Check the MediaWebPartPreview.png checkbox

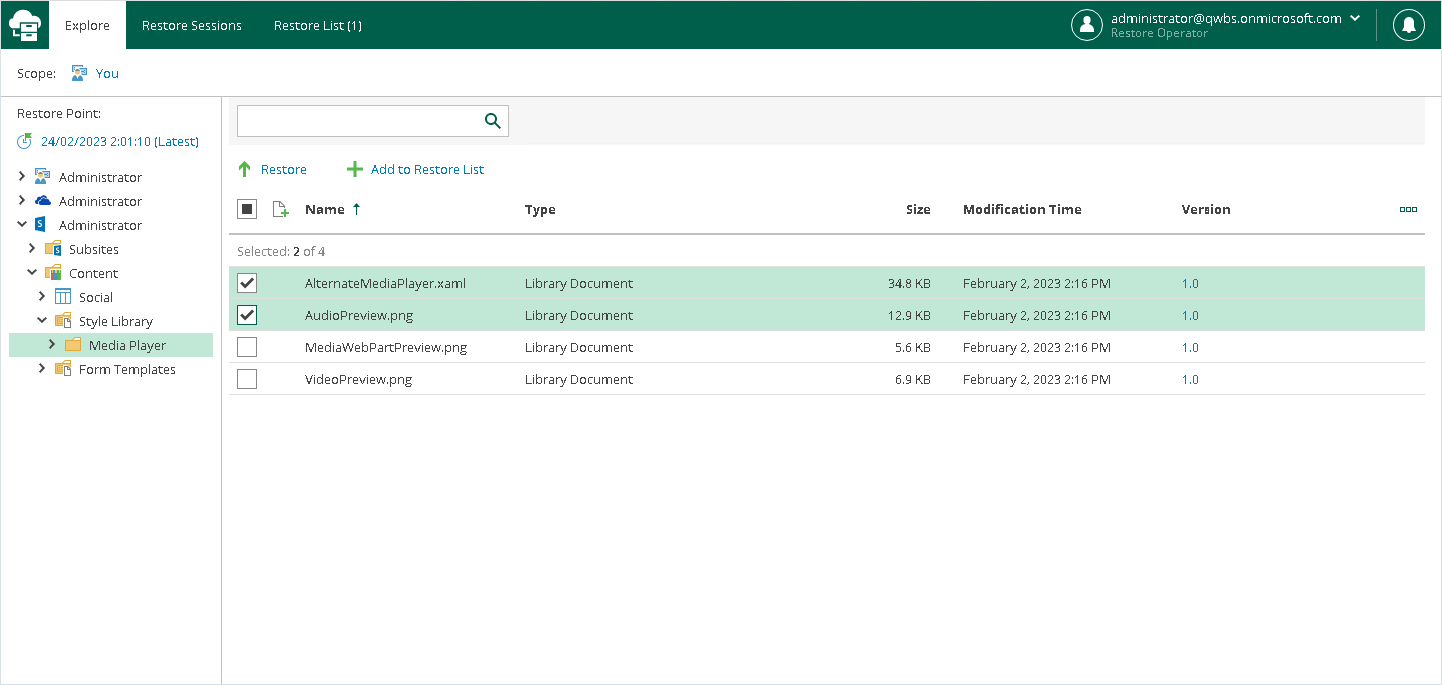pos(247,348)
